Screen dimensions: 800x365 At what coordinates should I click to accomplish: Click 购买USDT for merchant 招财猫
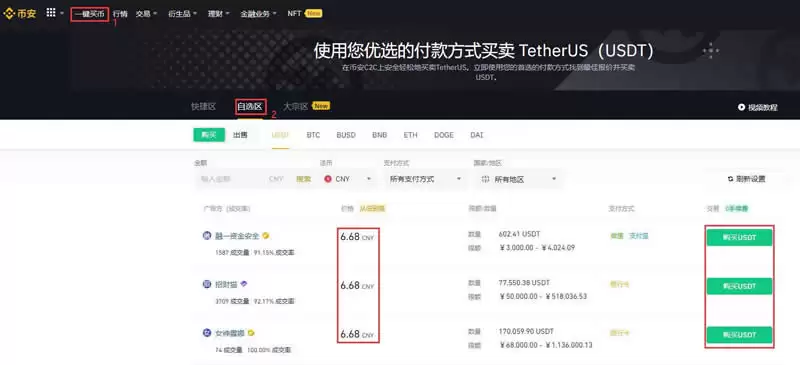click(739, 286)
